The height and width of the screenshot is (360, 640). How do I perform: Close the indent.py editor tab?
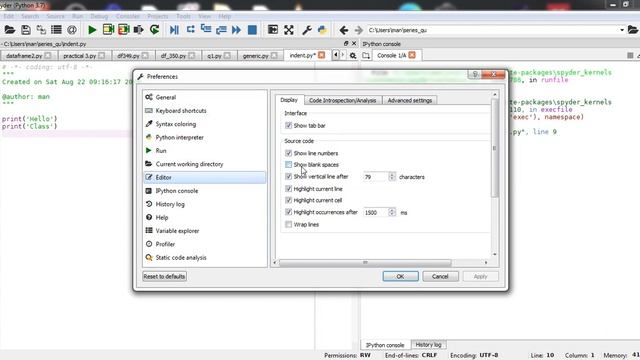pyautogui.click(x=322, y=55)
